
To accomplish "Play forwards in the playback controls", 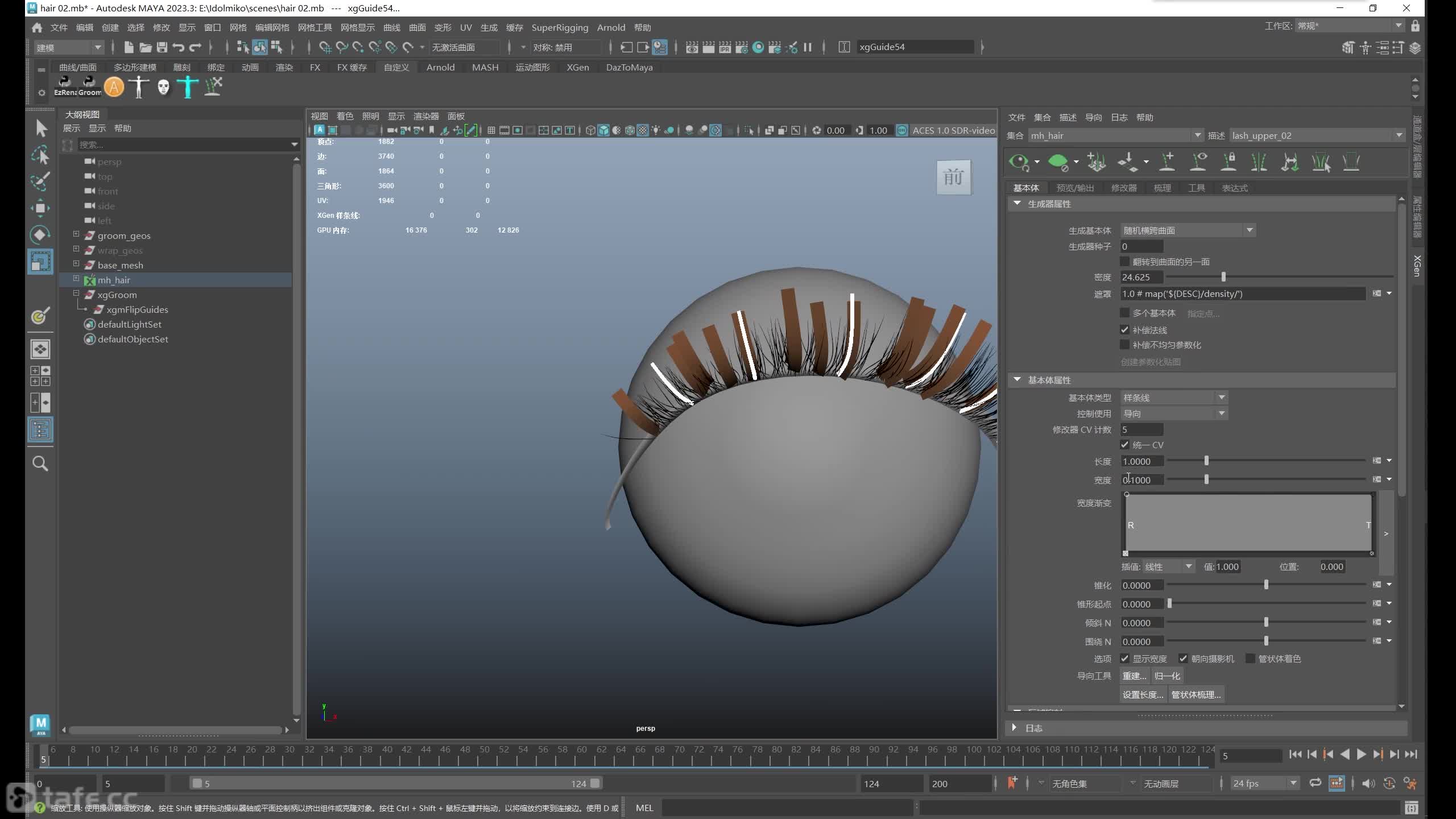I will (x=1361, y=754).
